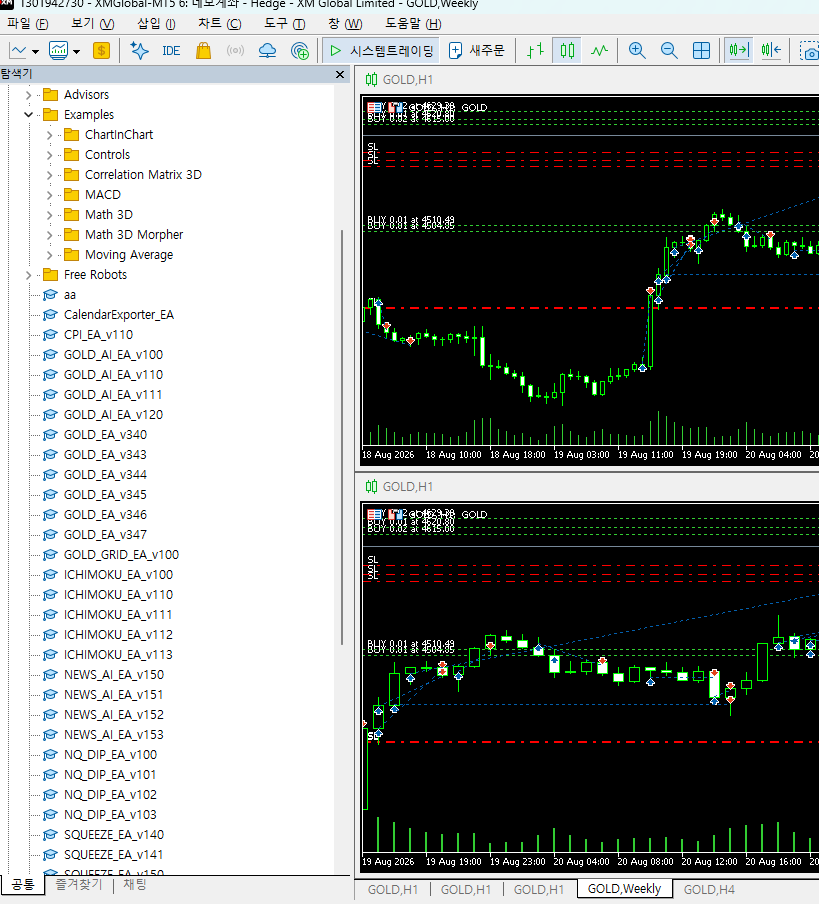Open dropdown arrow next to line chart icon

point(35,51)
